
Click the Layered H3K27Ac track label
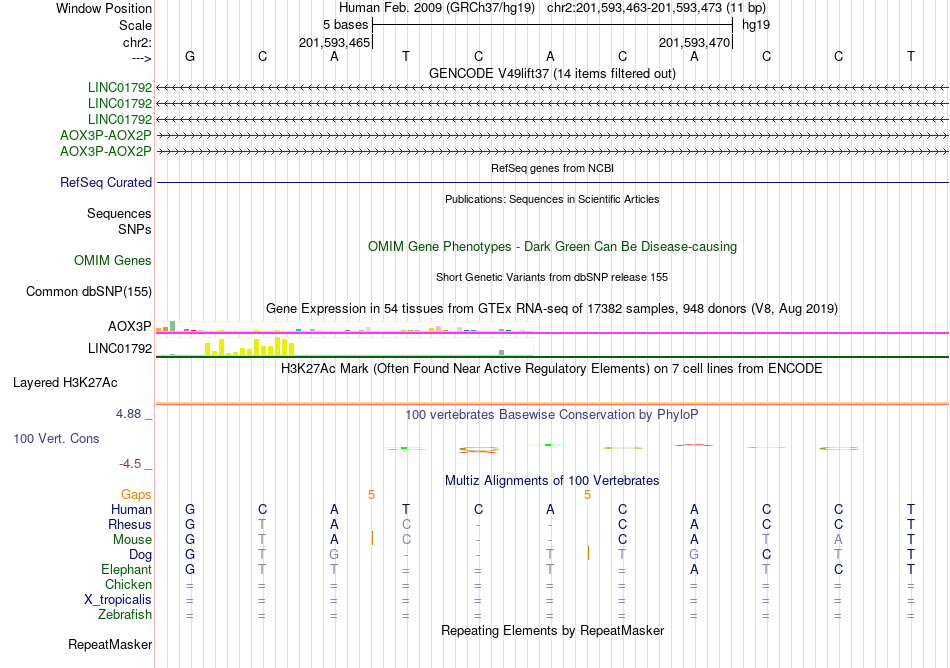[65, 383]
